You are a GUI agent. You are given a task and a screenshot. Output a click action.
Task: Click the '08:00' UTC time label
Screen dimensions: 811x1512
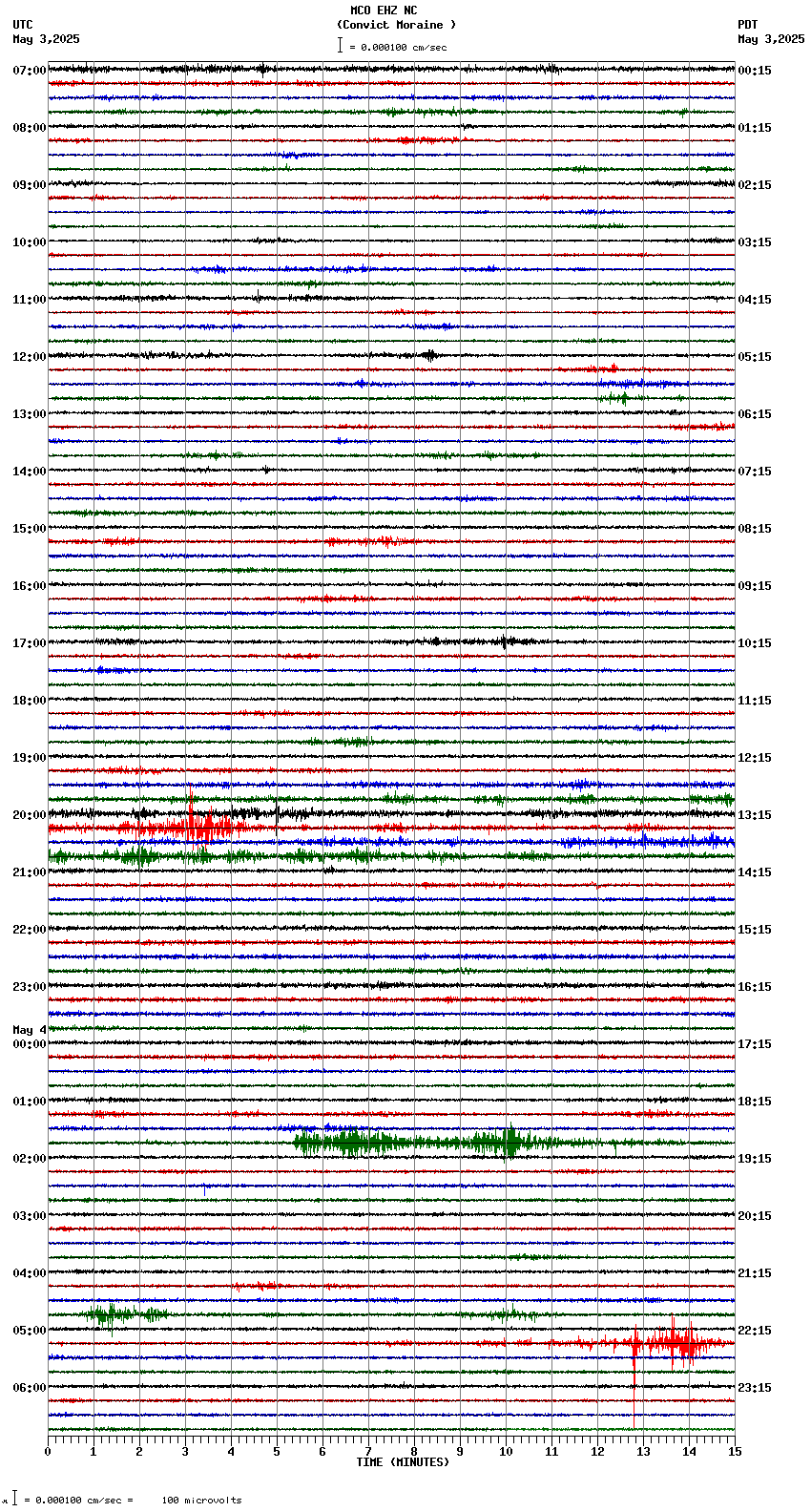point(30,128)
